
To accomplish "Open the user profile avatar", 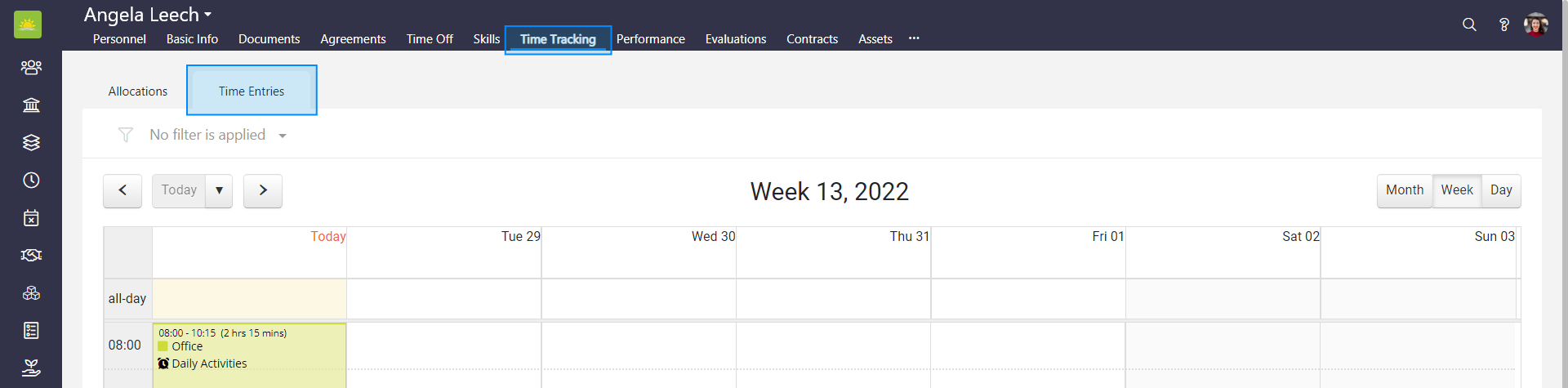I will [x=1535, y=25].
